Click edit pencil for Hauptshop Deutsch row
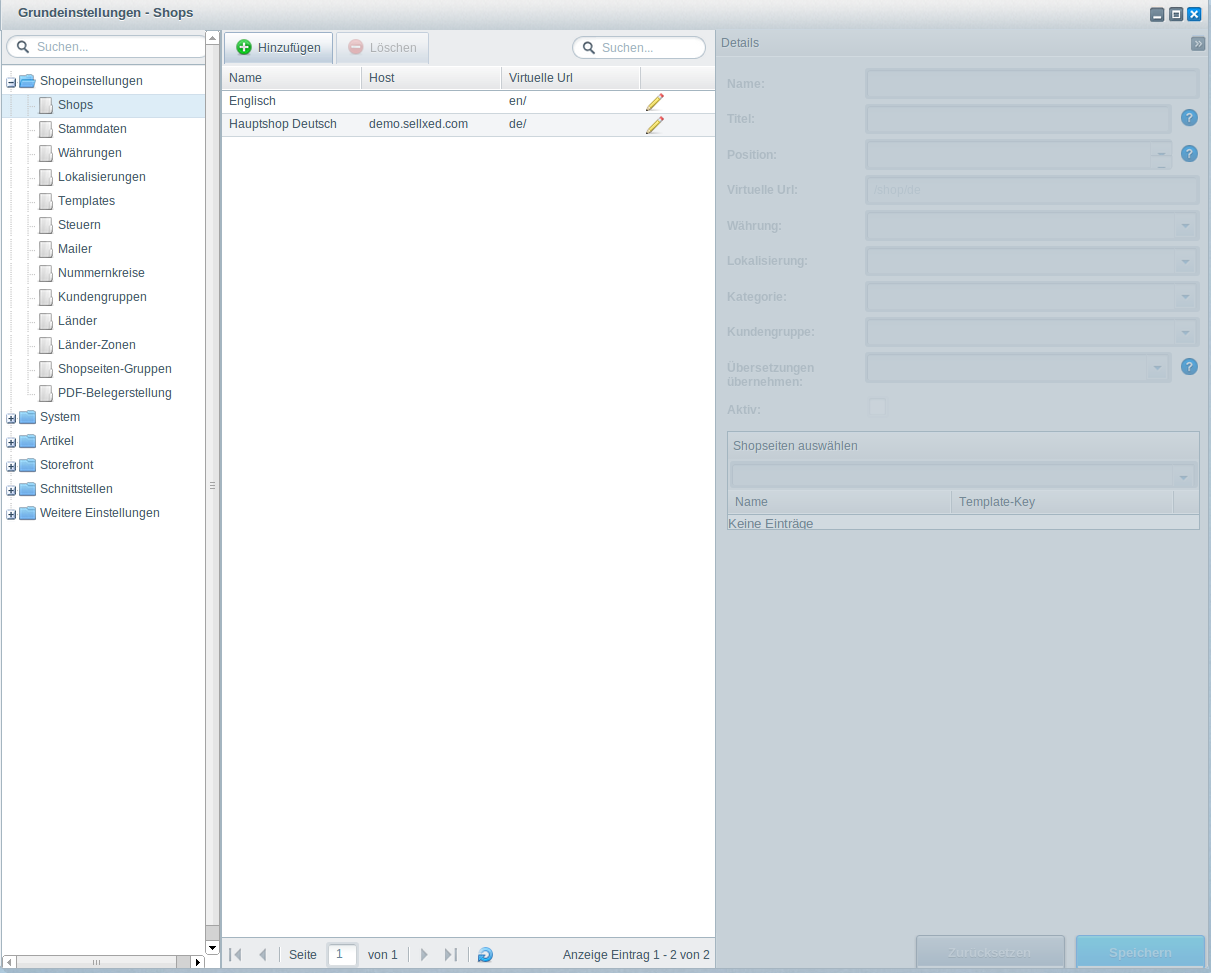The width and height of the screenshot is (1211, 973). point(655,125)
